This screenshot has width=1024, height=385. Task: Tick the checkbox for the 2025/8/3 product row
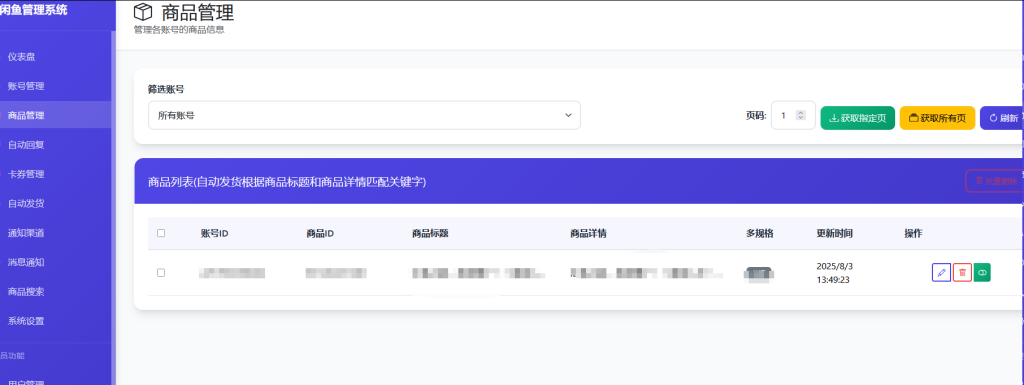[161, 273]
